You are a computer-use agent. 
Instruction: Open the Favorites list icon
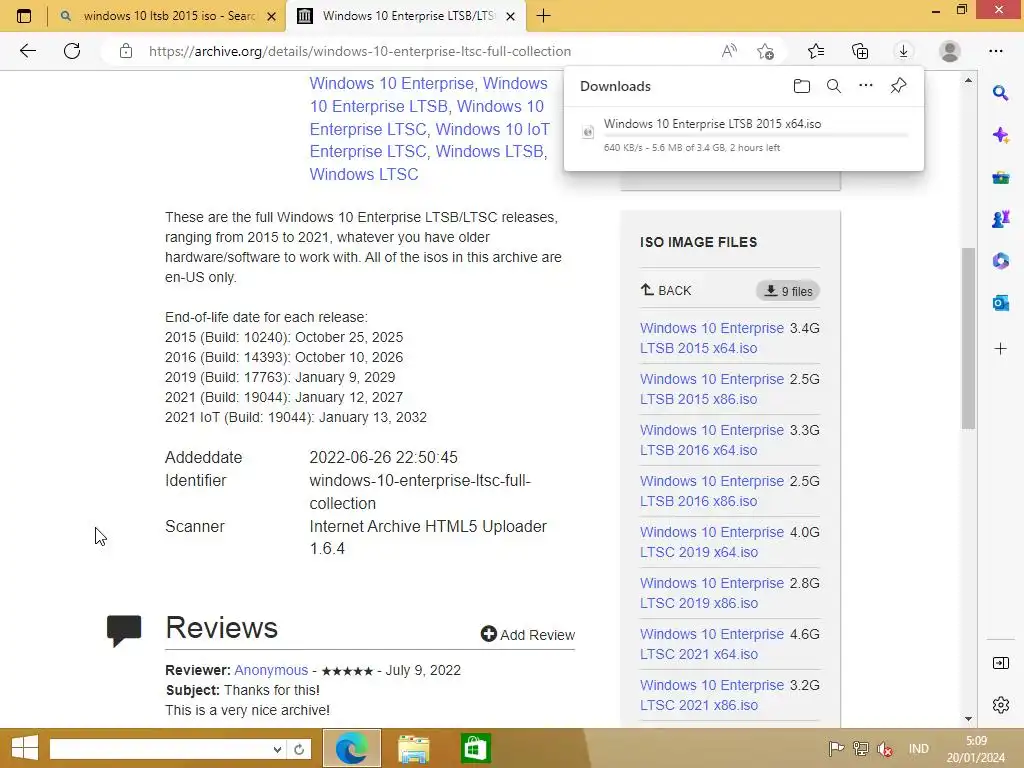coord(816,51)
